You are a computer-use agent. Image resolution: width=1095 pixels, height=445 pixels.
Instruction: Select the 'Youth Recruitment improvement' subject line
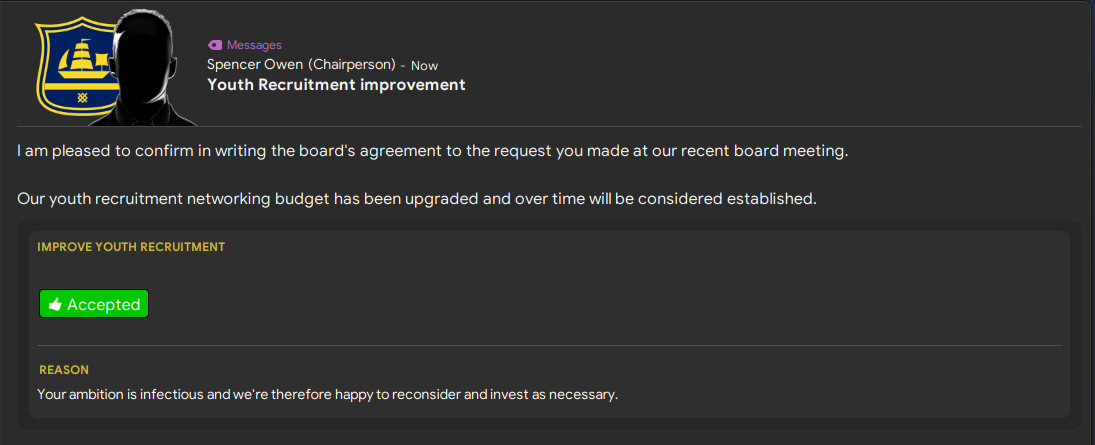[x=337, y=85]
